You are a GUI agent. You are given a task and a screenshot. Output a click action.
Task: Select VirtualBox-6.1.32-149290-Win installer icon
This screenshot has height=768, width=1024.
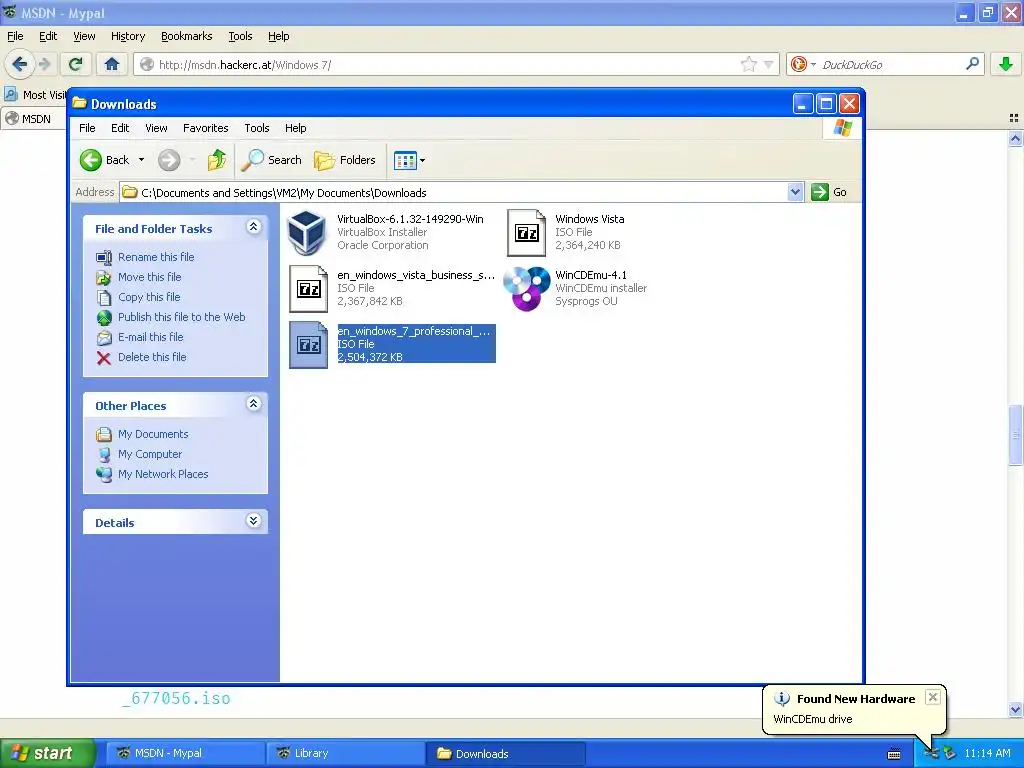(x=307, y=232)
